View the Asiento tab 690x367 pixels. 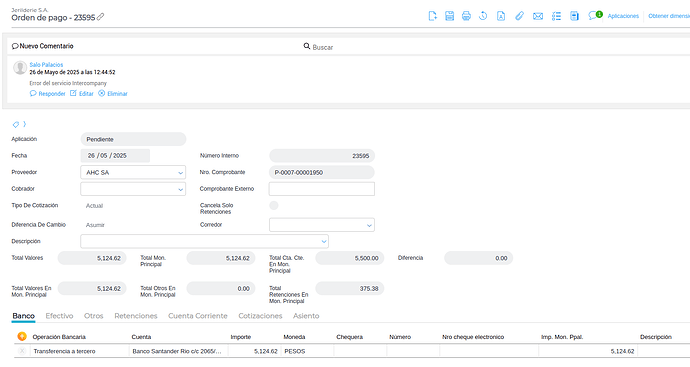306,316
